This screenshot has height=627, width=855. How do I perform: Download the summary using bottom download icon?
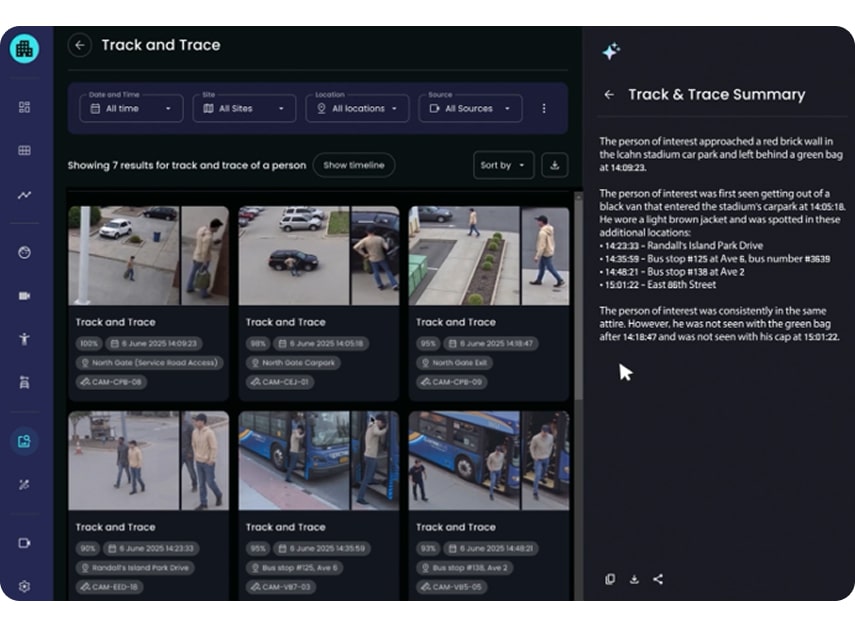(634, 579)
